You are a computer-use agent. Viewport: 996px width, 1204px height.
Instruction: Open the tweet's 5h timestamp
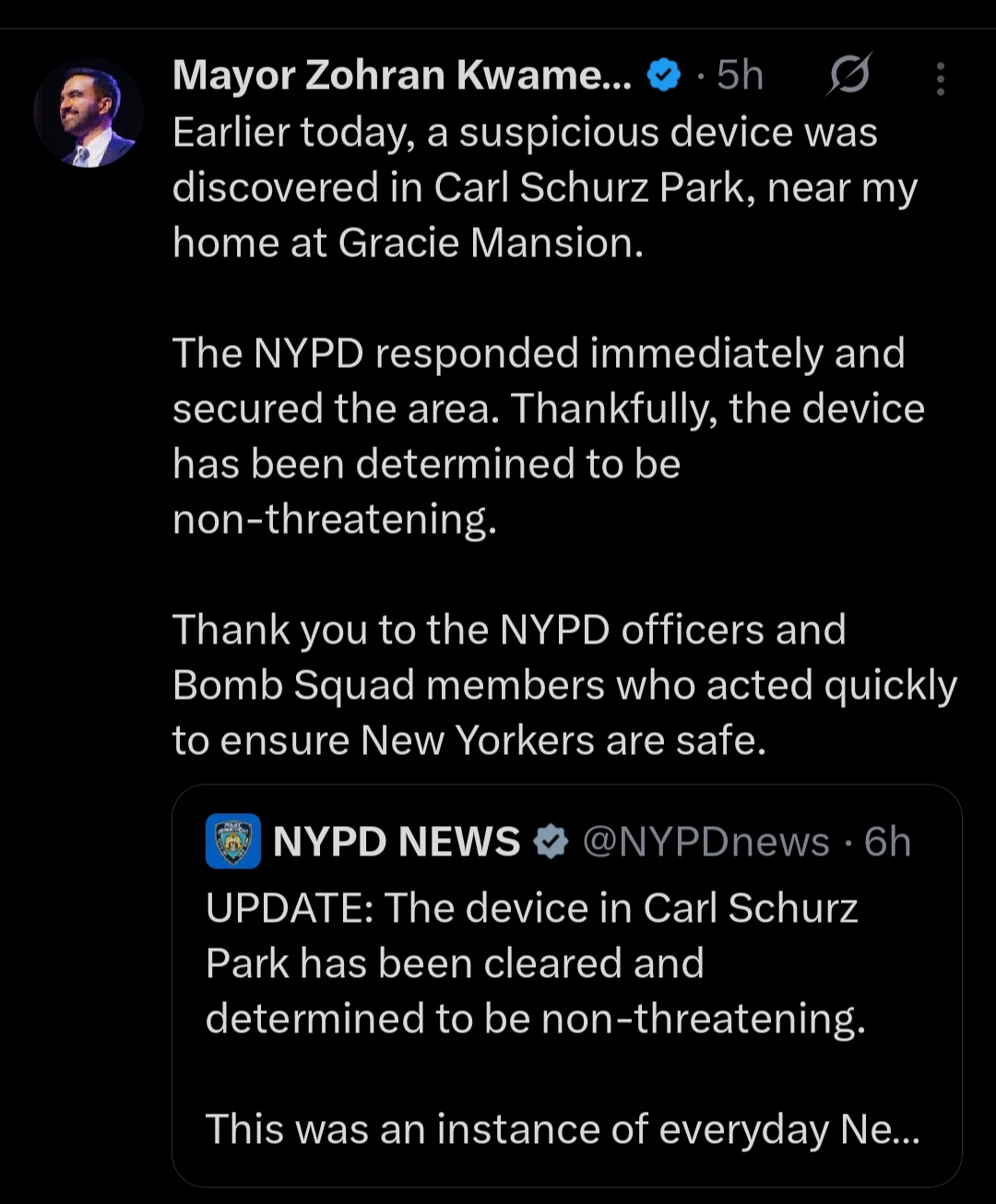pos(740,76)
